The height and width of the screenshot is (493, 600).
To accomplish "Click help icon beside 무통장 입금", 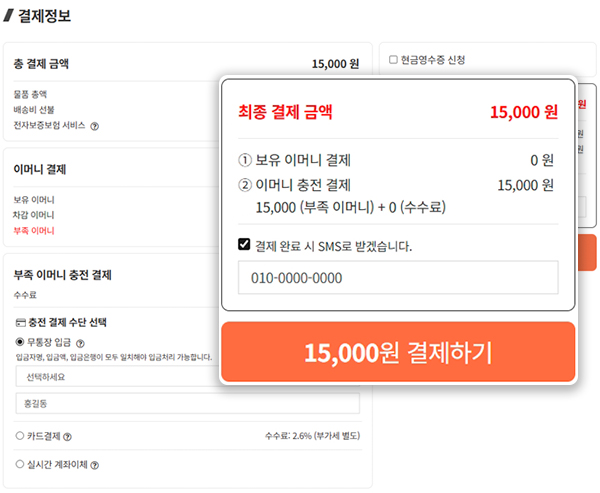I will coord(79,341).
